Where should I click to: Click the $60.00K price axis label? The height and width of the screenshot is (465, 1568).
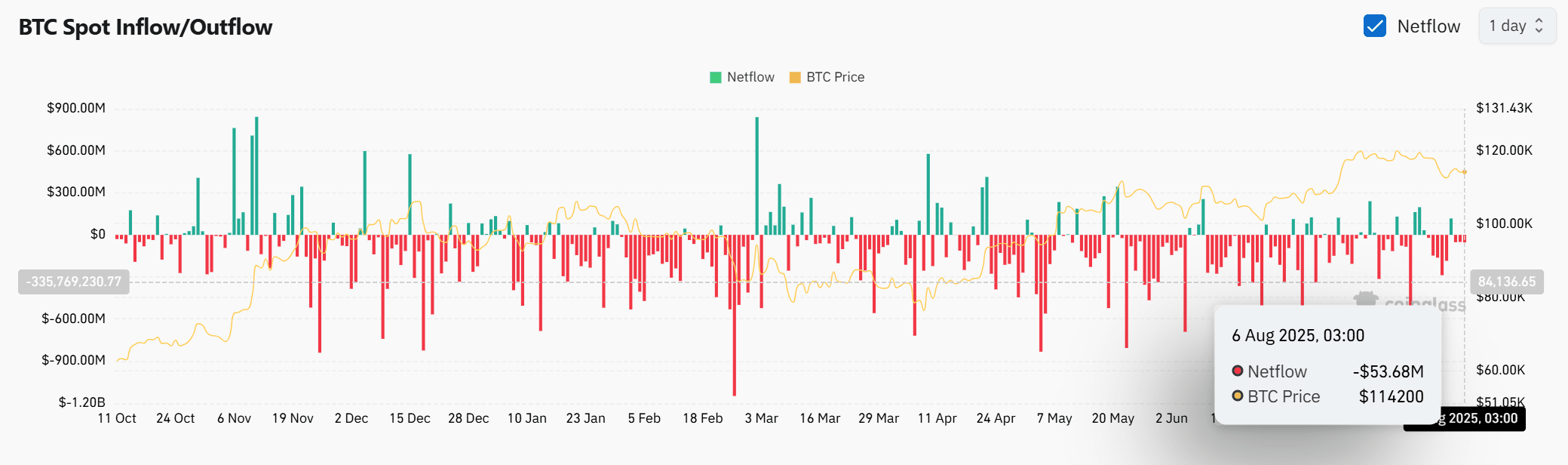pyautogui.click(x=1500, y=370)
